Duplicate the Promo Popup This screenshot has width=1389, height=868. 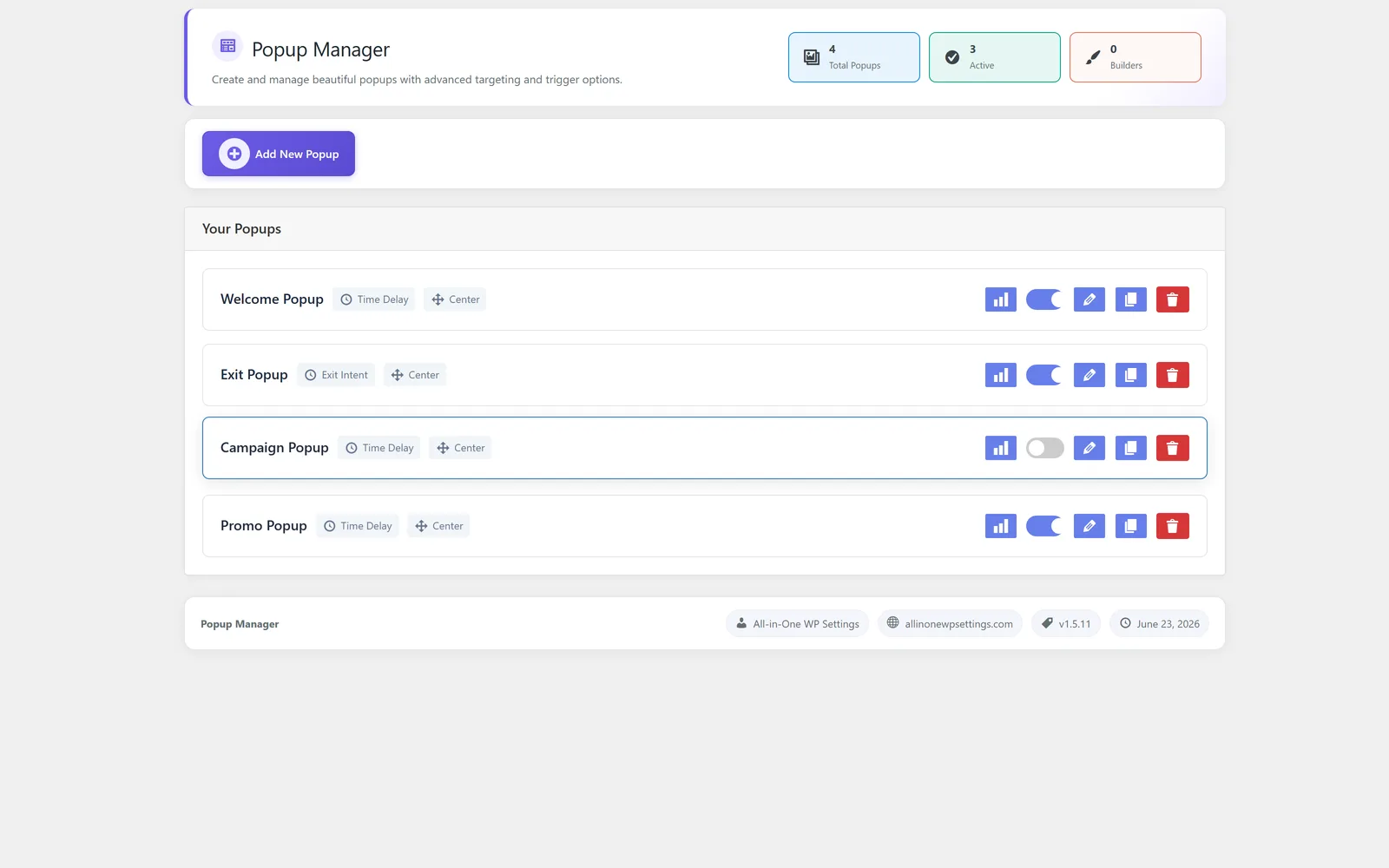[1130, 526]
